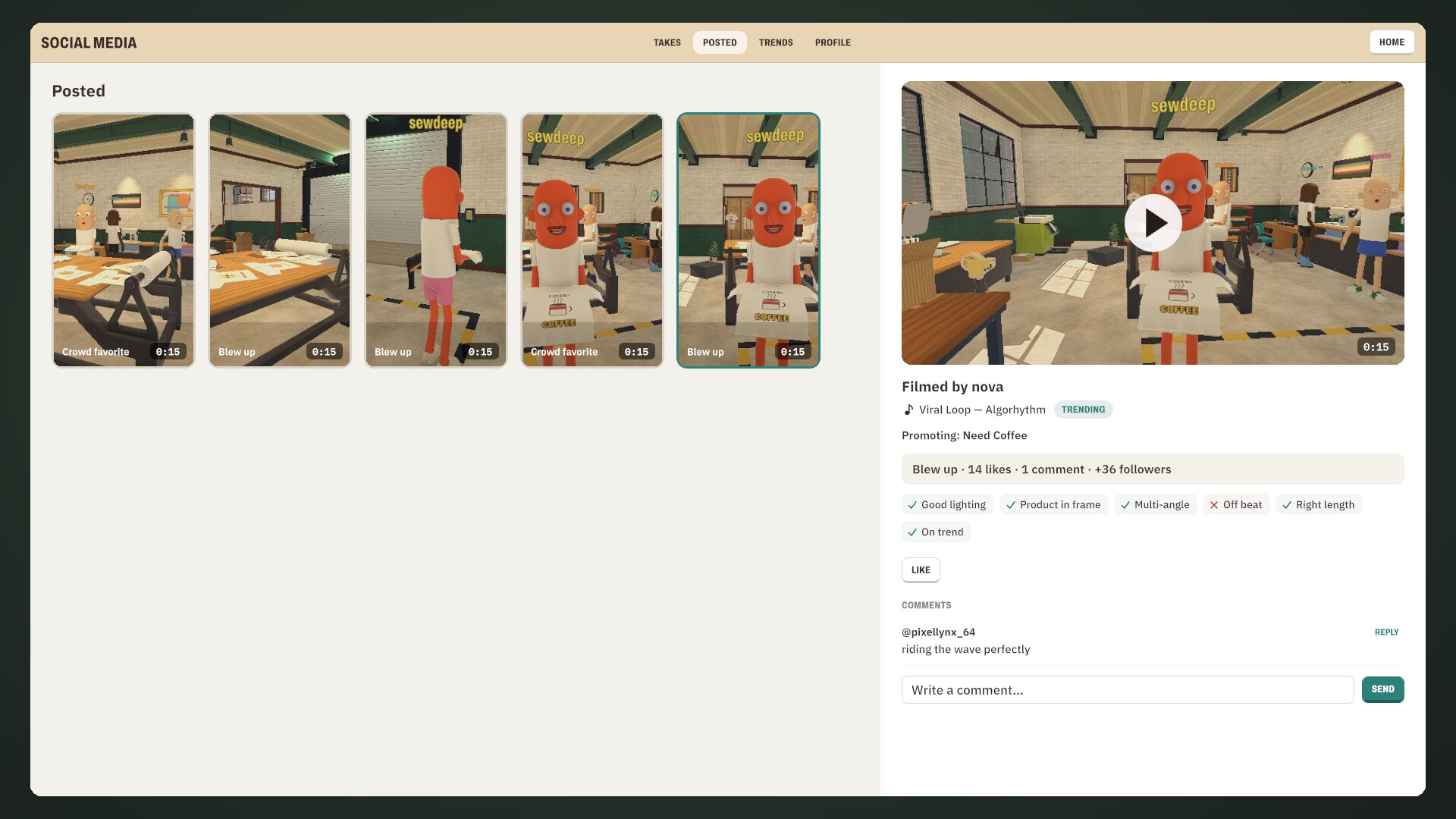Switch to the Posted tab
This screenshot has width=1456, height=819.
click(720, 42)
